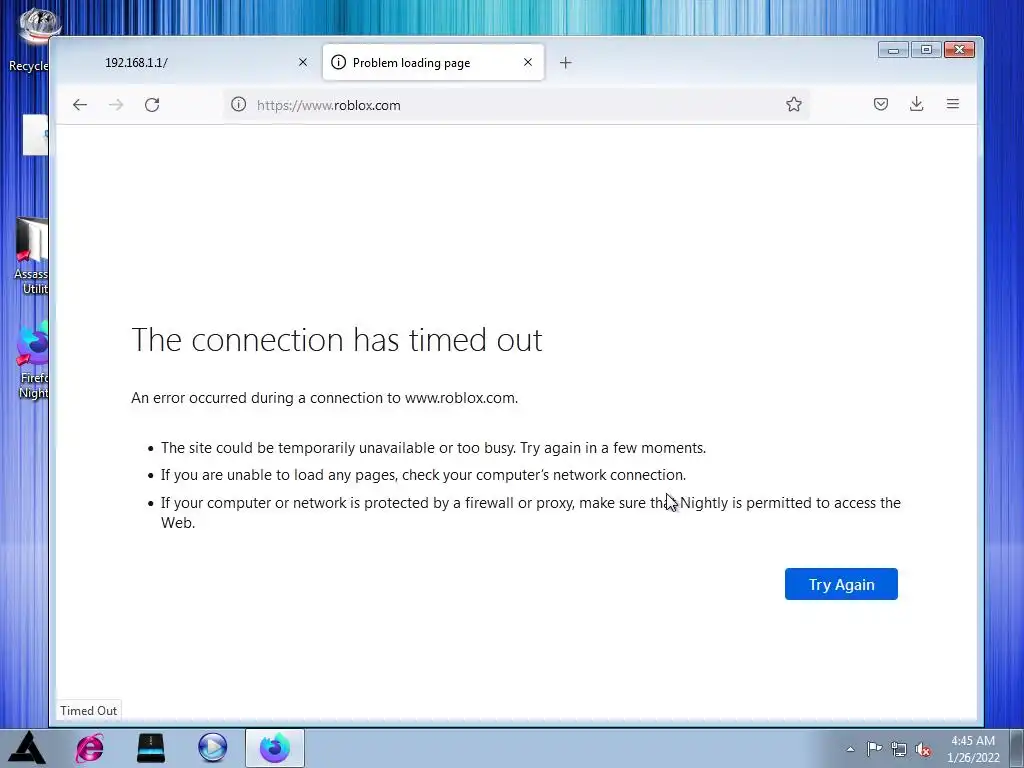This screenshot has width=1024, height=768.
Task: Restore down the Firefox window
Action: 926,50
